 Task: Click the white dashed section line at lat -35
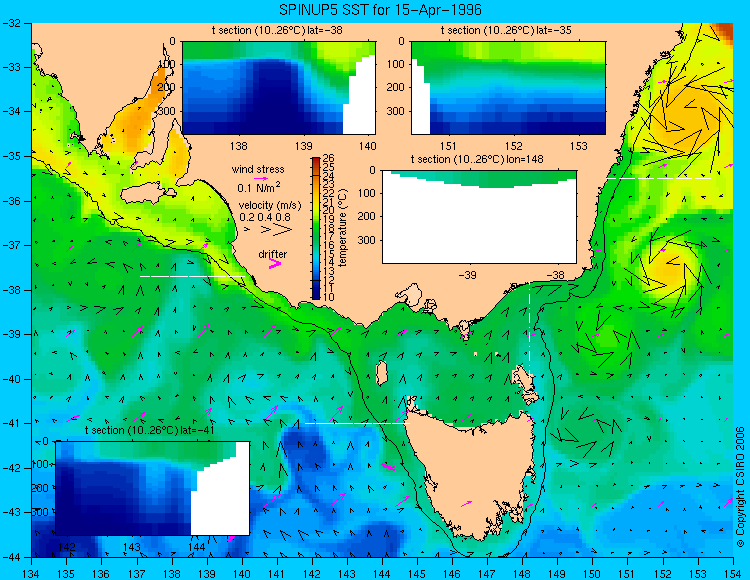pos(658,178)
